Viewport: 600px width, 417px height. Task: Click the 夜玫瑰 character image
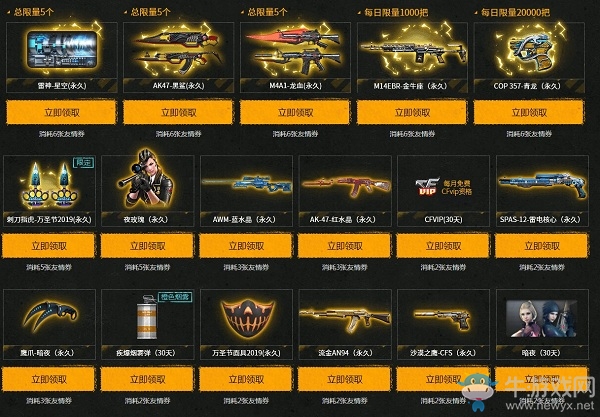(145, 180)
